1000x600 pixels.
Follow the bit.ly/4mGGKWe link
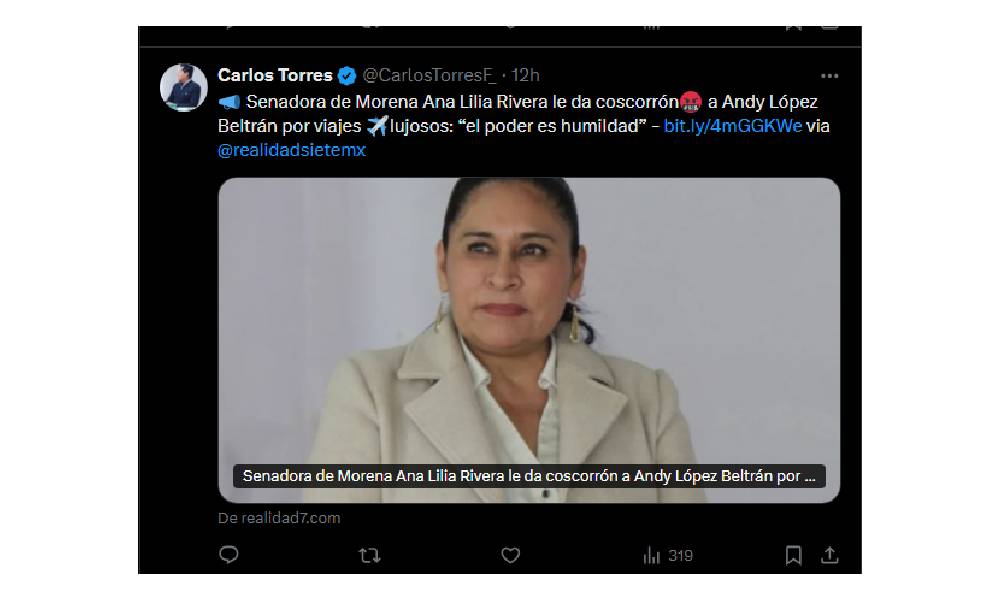coord(732,126)
